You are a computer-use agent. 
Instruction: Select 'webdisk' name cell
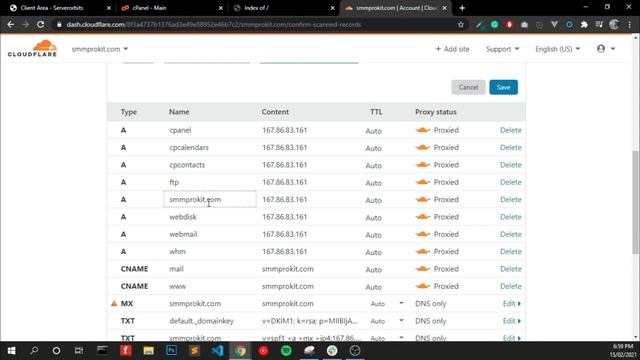(183, 217)
